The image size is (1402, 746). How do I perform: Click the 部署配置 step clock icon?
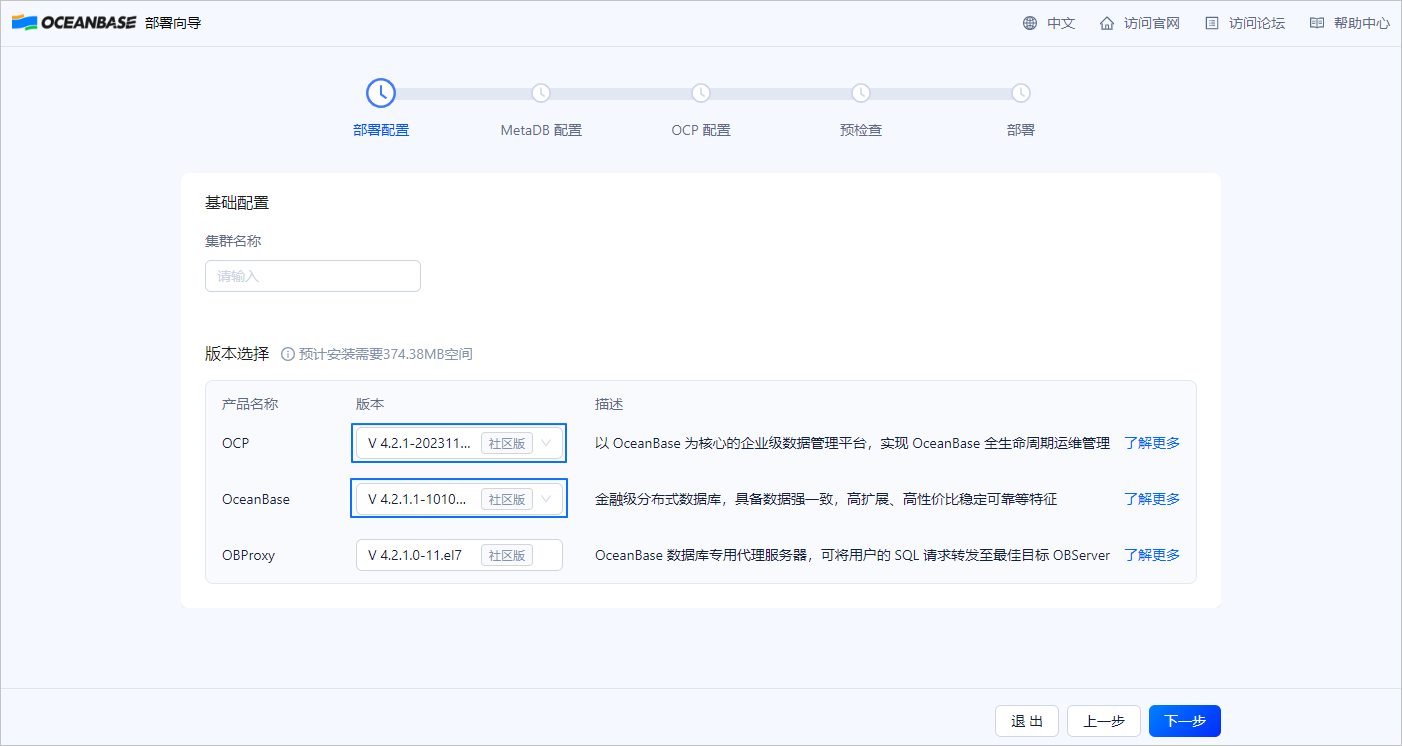(381, 93)
